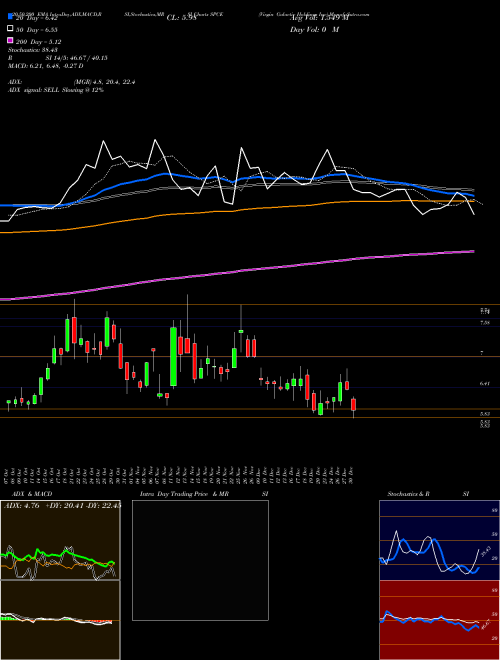500x660 pixels.
Task: Click the 'Stochastics: 38.48' readout
Action: coord(33,50)
